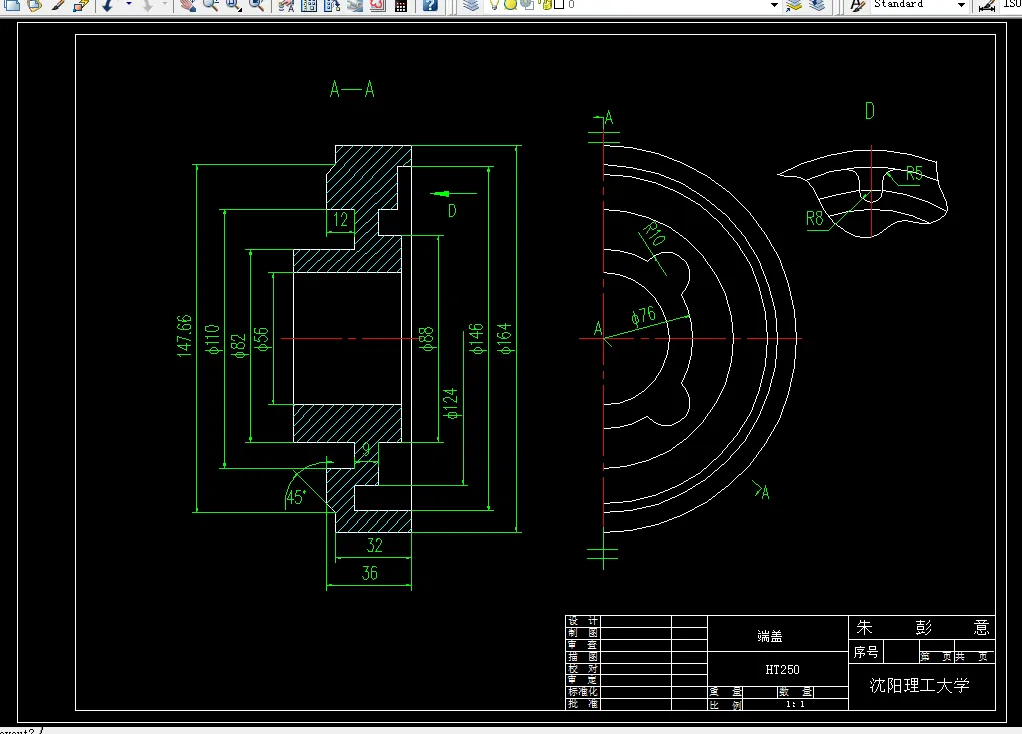Open the layer list dropdown arrow

pos(774,5)
